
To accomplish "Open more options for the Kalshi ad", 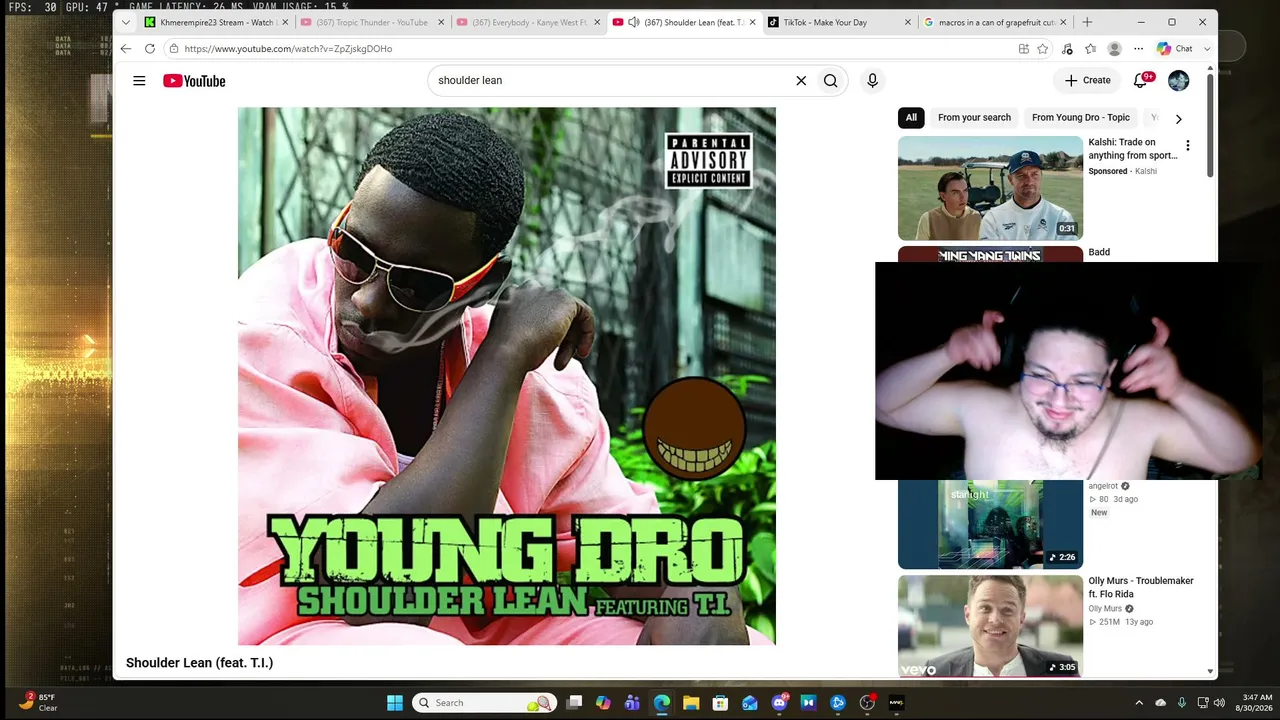I will point(1188,146).
